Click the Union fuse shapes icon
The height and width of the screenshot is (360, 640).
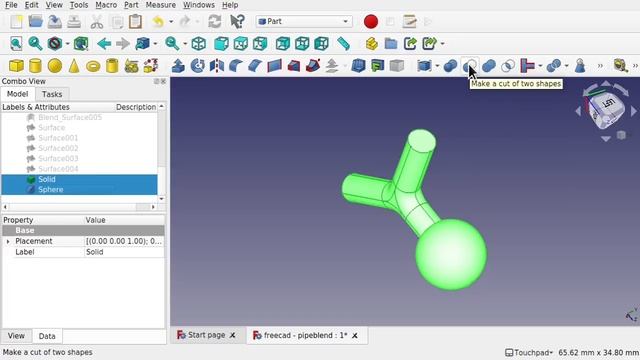(x=489, y=66)
